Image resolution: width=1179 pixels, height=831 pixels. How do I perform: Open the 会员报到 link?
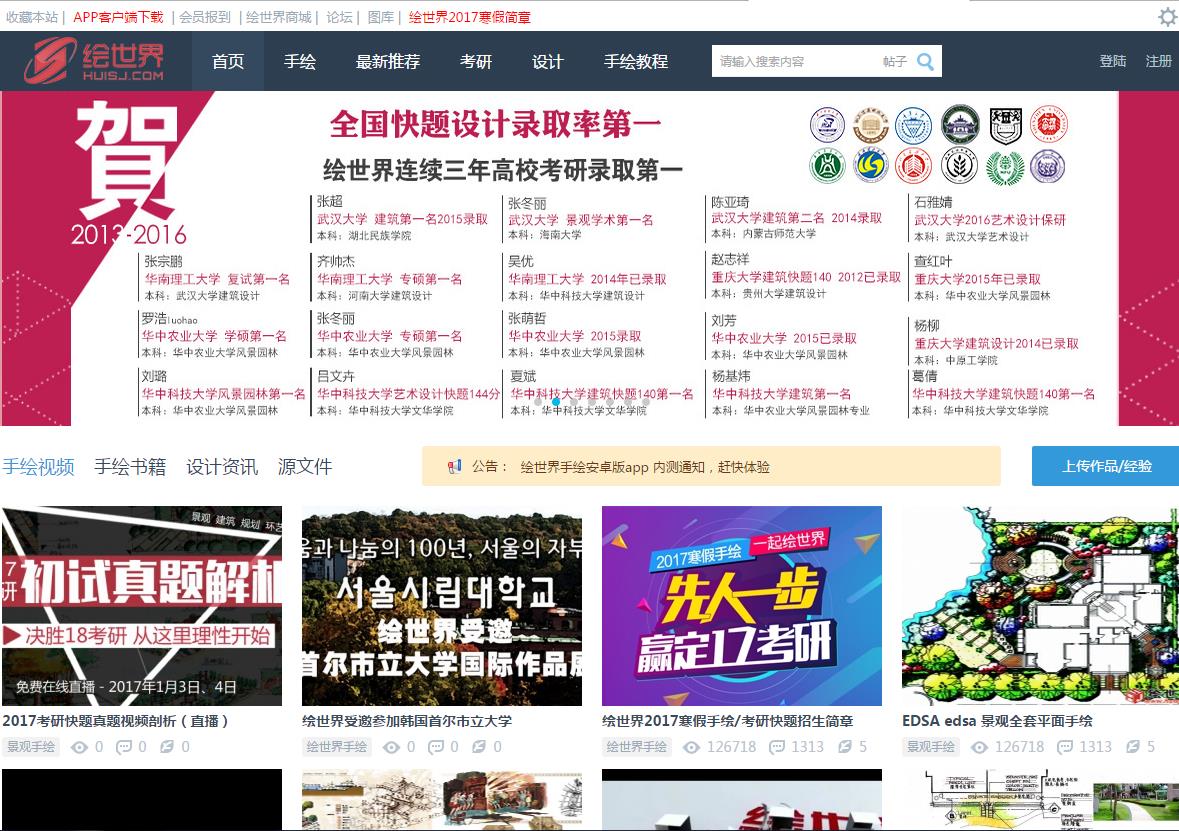(205, 17)
